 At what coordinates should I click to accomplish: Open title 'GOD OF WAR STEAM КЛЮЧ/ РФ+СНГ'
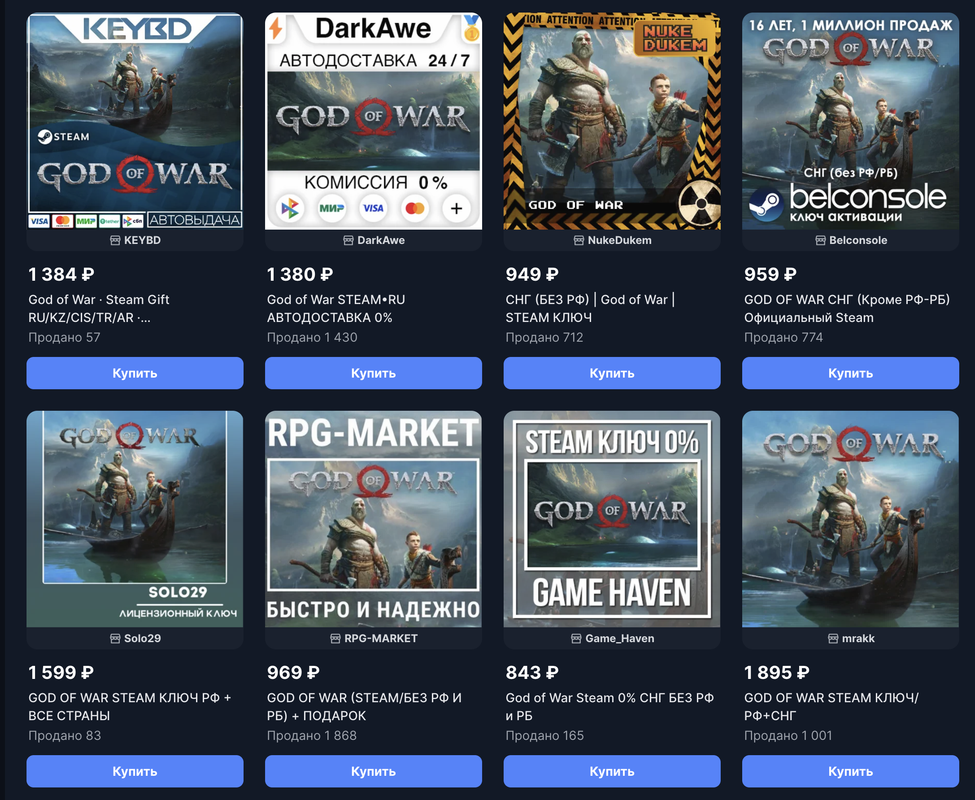coord(831,707)
